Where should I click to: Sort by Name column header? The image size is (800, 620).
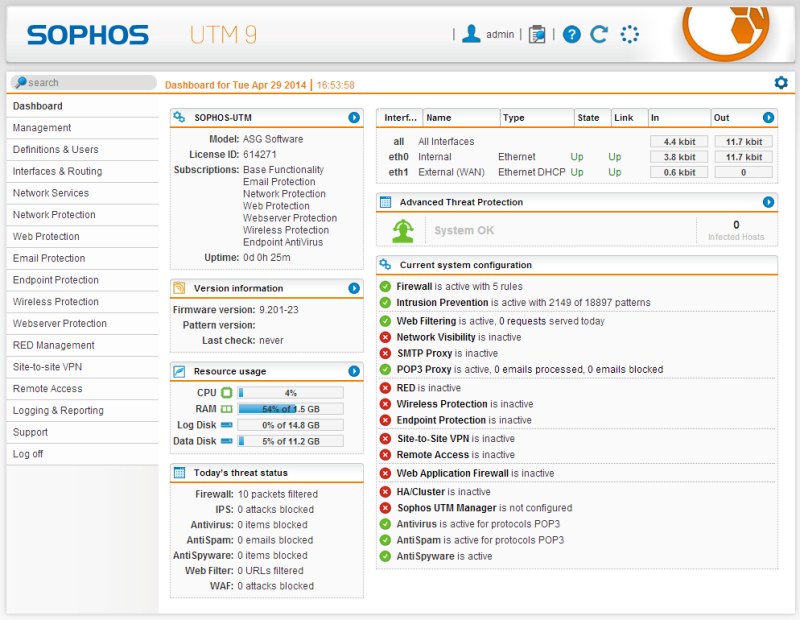461,118
